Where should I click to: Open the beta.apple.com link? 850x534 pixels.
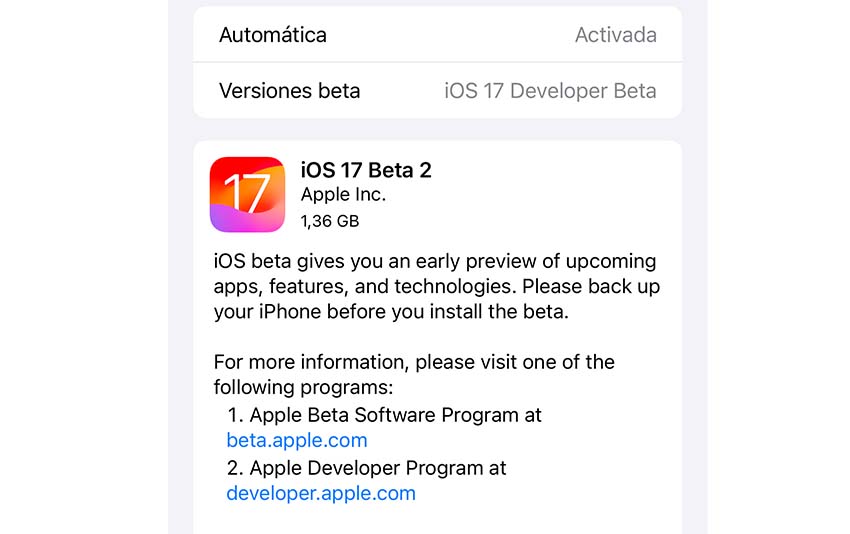297,440
